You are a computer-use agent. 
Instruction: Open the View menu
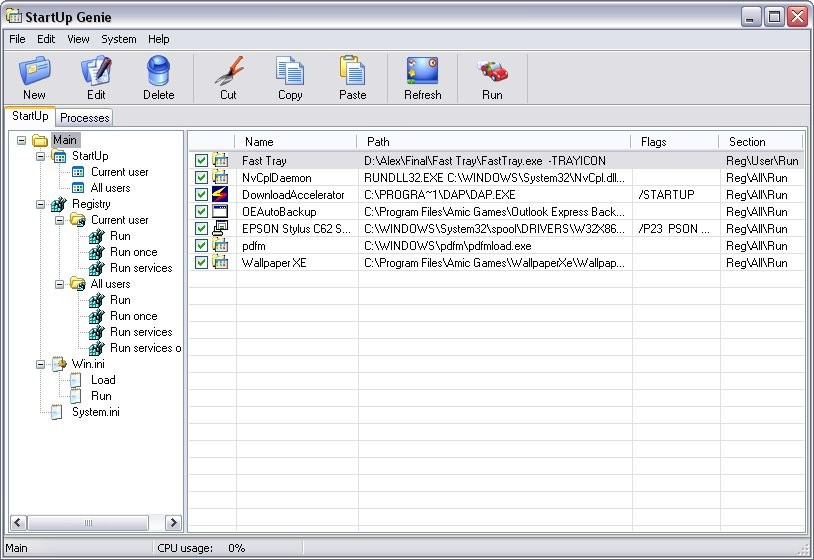78,39
